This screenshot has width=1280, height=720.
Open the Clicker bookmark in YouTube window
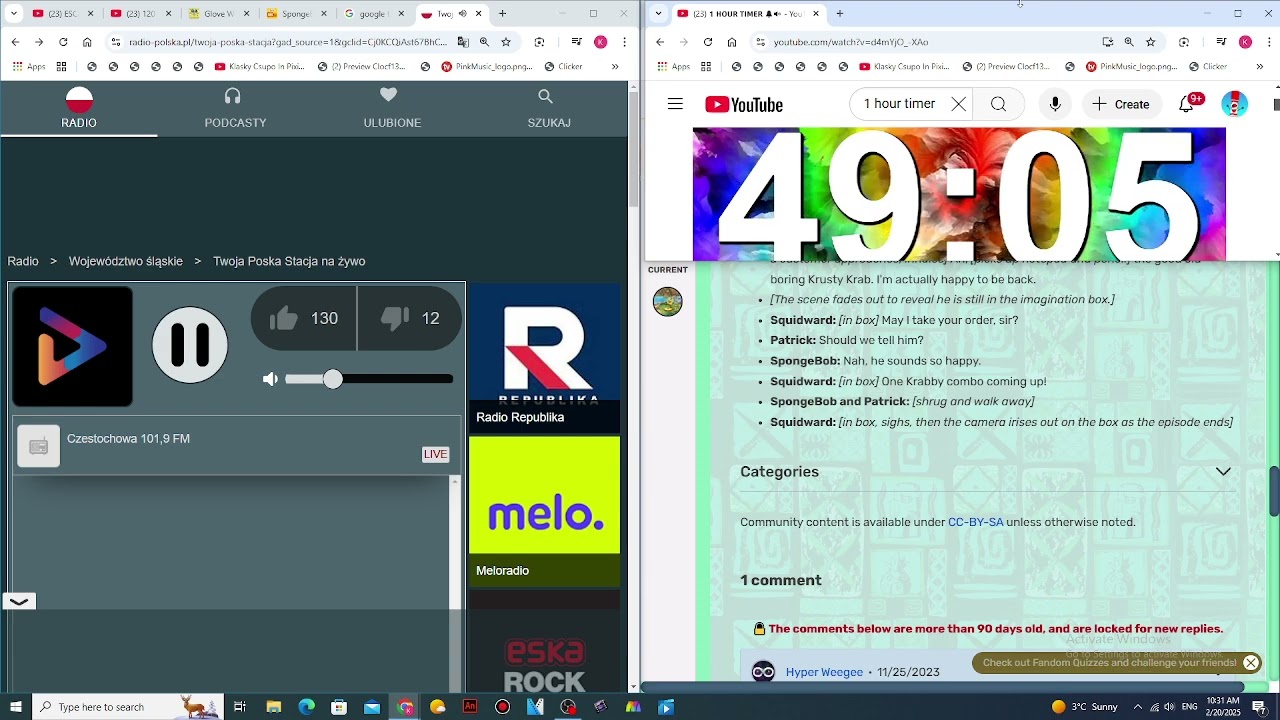[x=1207, y=67]
